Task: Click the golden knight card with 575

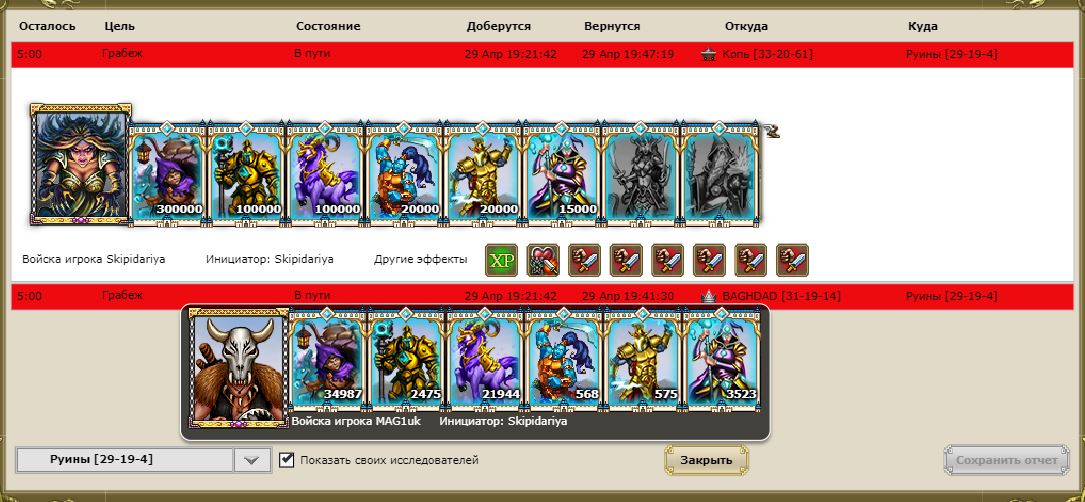Action: (644, 359)
